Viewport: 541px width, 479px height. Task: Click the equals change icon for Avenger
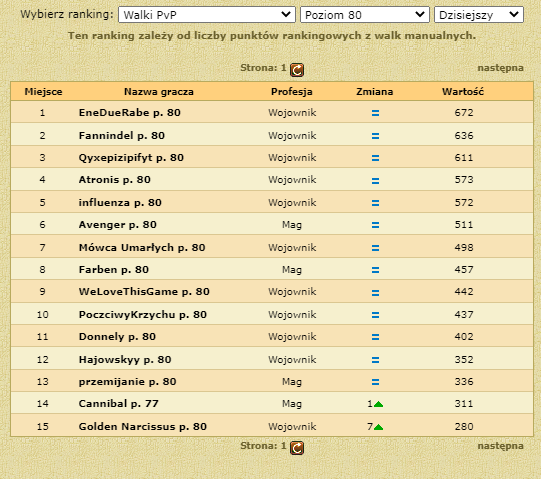[375, 225]
